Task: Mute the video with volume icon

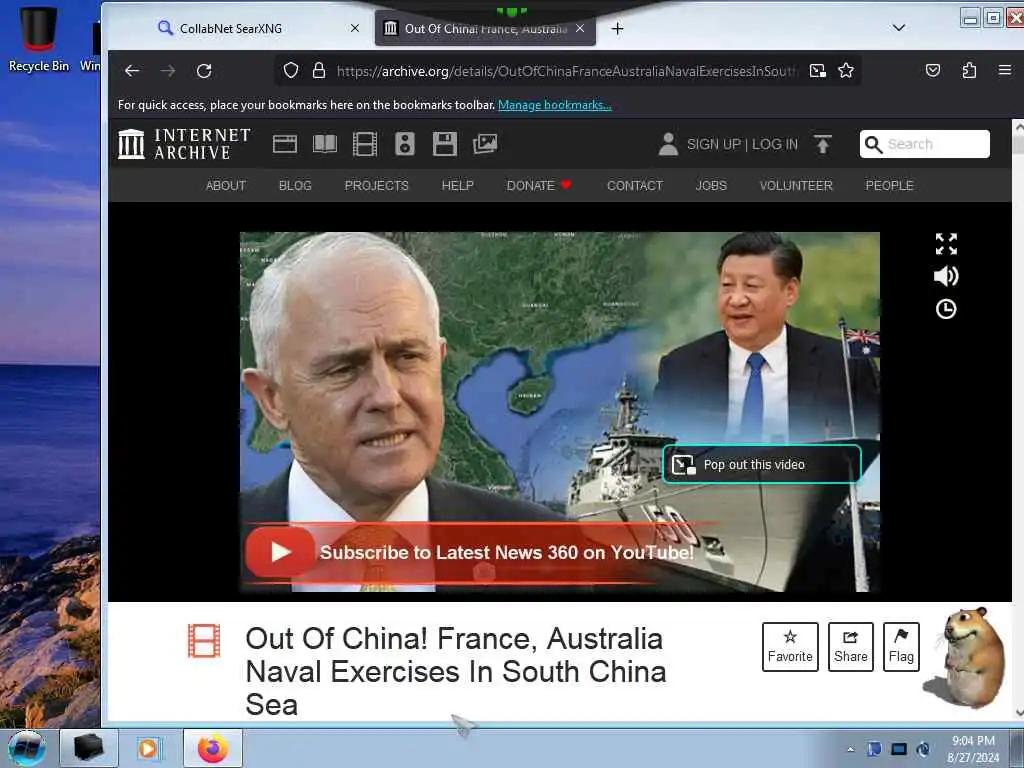Action: 946,276
